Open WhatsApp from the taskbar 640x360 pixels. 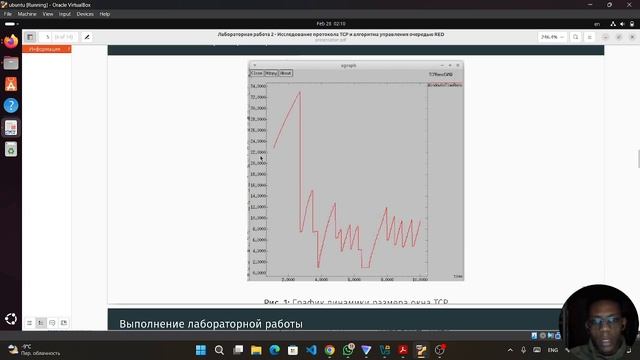coord(348,350)
